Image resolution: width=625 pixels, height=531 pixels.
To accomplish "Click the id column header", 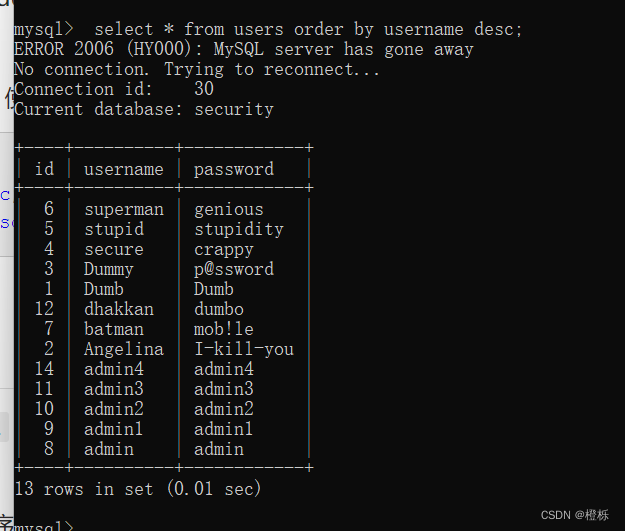I will pos(44,169).
